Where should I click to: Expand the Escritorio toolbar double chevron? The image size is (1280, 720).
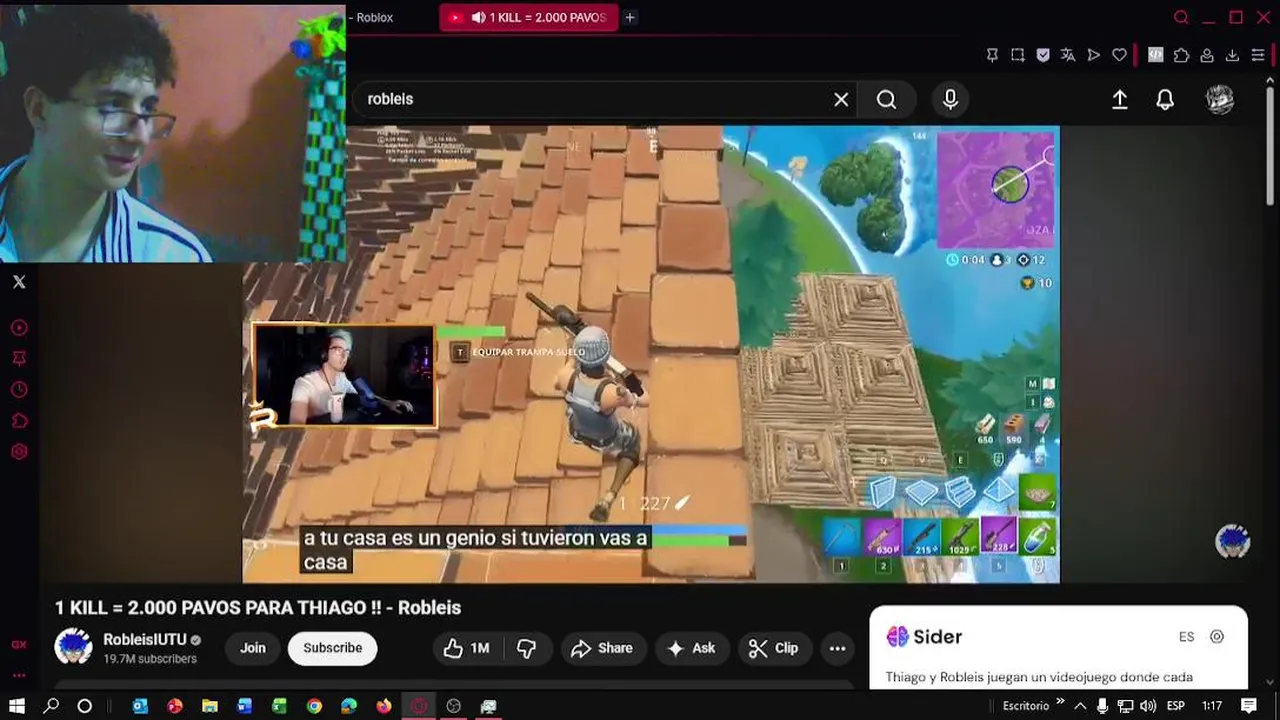click(1060, 702)
